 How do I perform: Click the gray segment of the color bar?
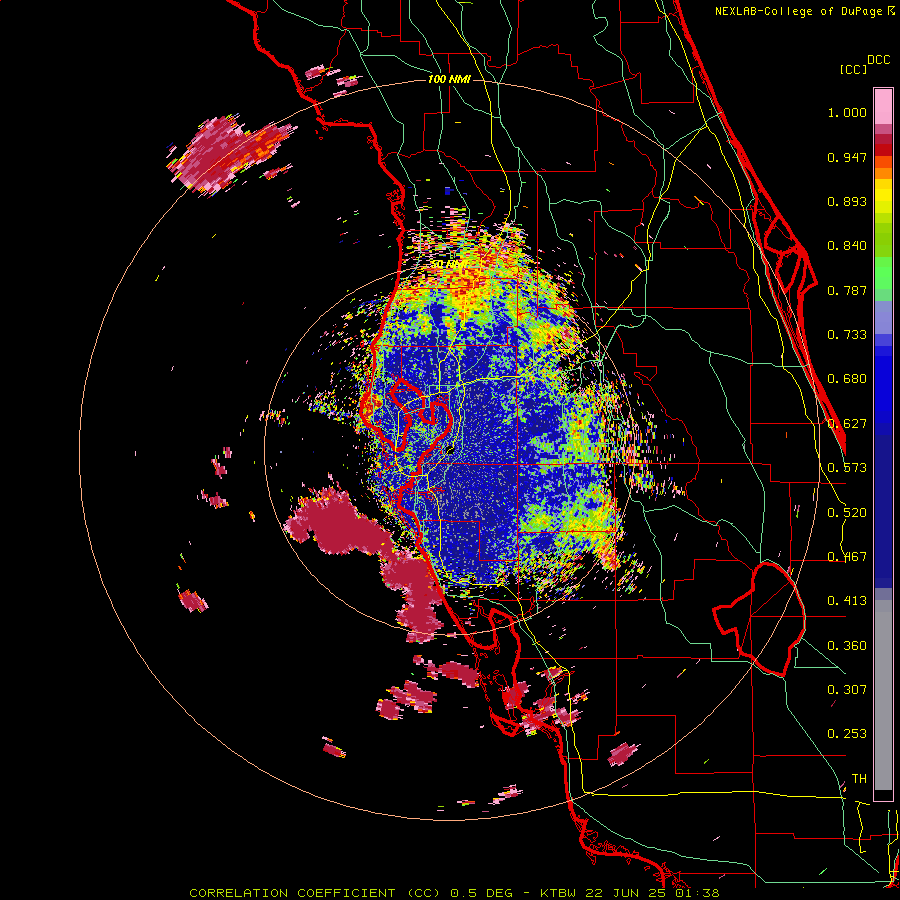tap(883, 695)
